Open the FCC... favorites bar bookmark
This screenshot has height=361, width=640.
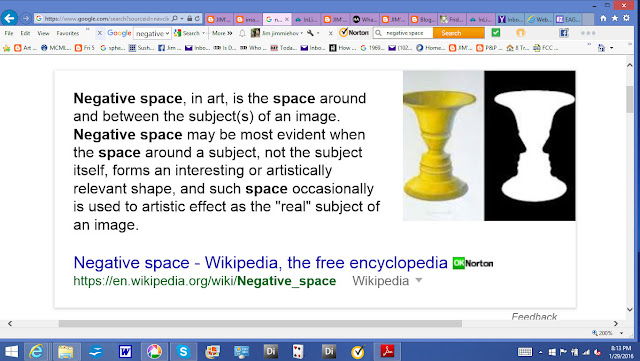[546, 48]
